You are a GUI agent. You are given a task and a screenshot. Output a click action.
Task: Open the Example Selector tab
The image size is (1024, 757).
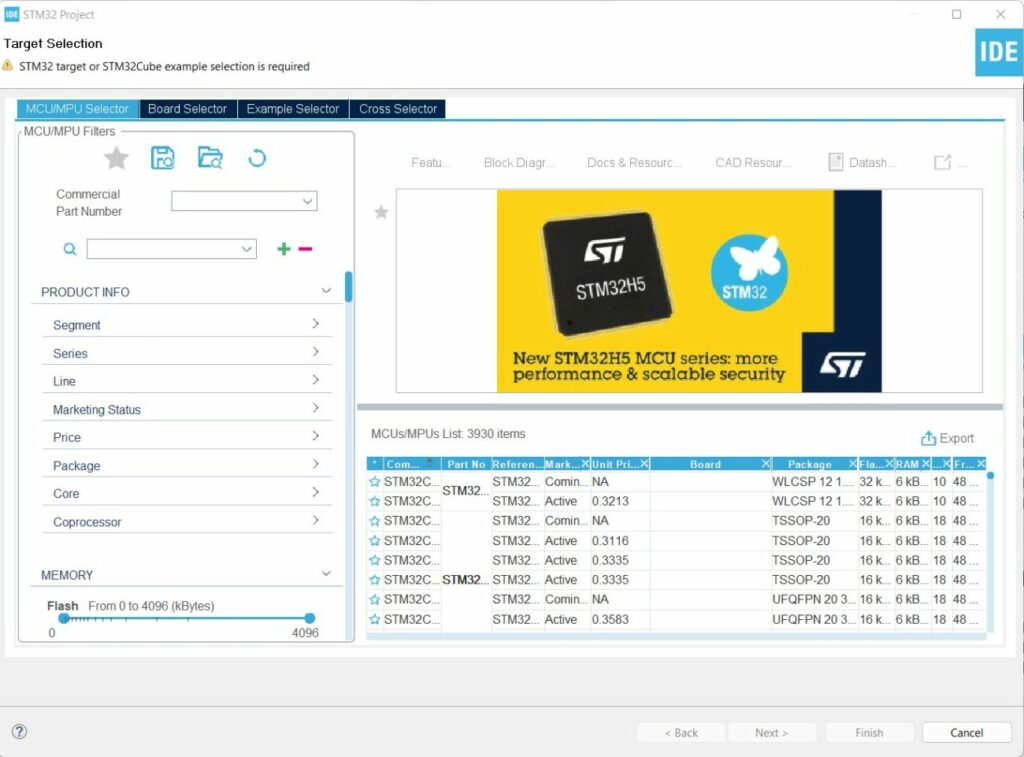293,109
